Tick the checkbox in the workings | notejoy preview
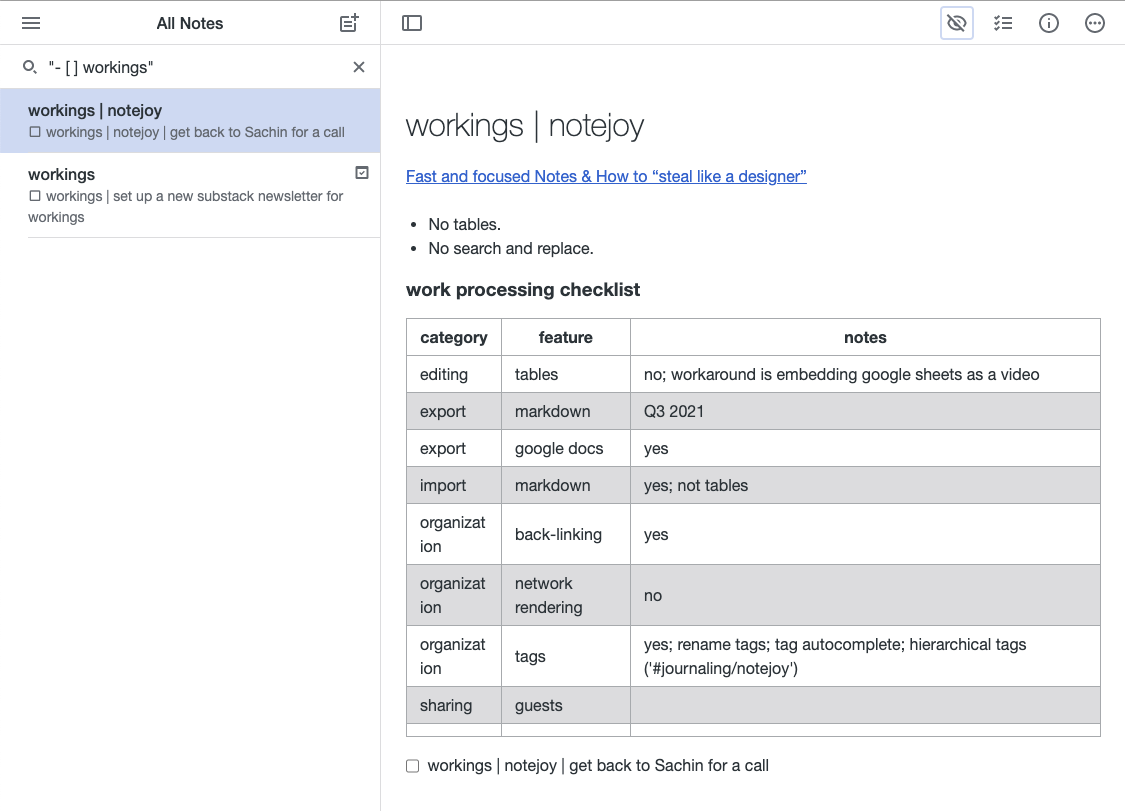Screen dimensions: 1125x811 34,131
